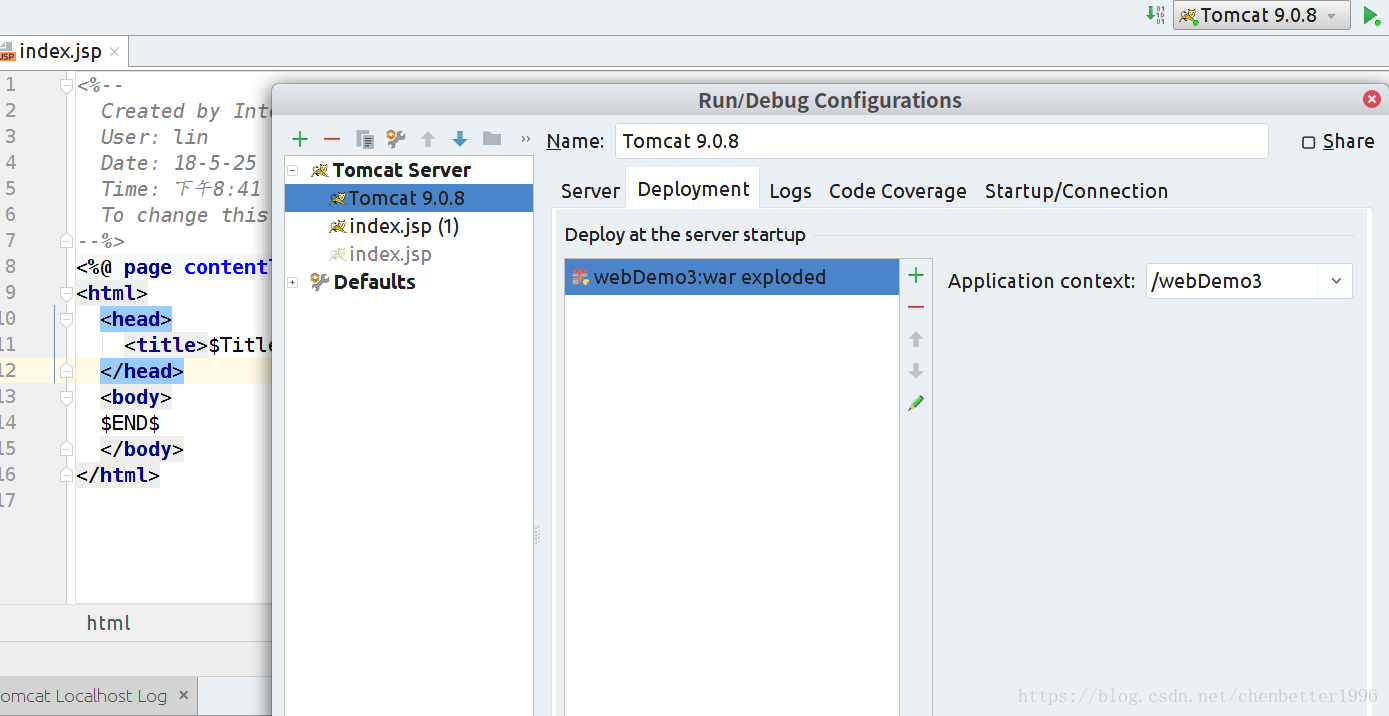1389x716 pixels.
Task: Click the Defaults tree item label
Action: 374,282
